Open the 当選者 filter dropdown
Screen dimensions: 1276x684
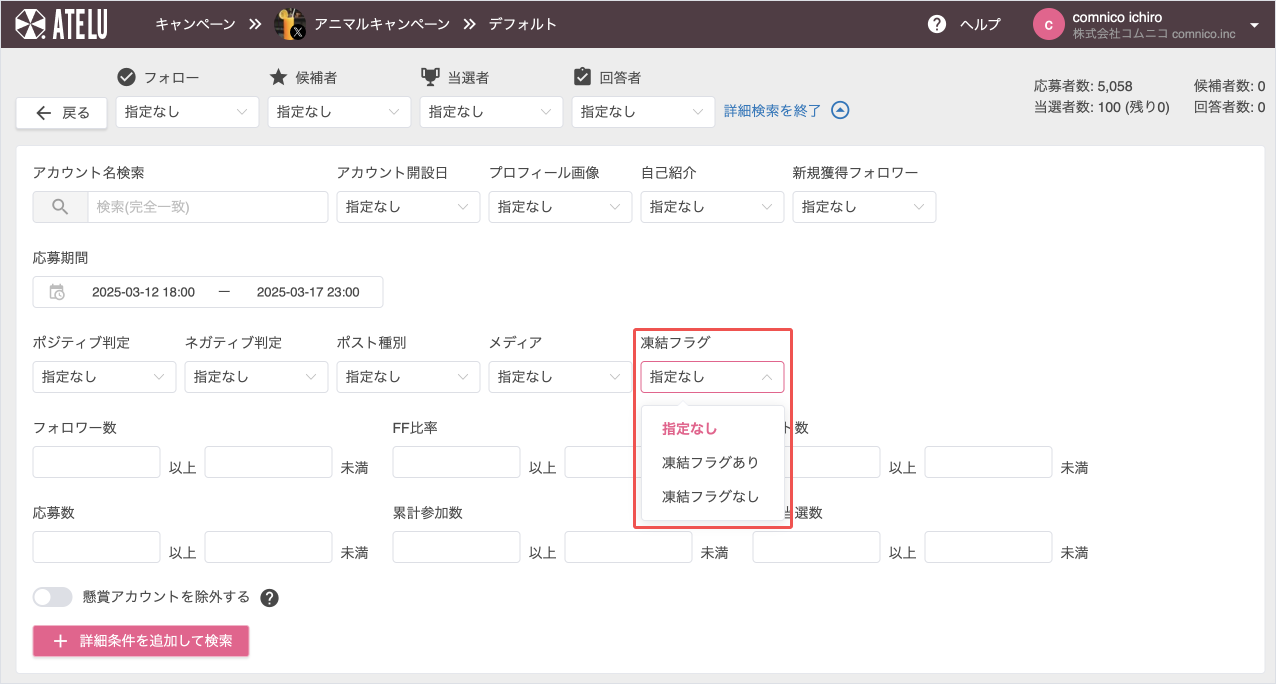[491, 112]
